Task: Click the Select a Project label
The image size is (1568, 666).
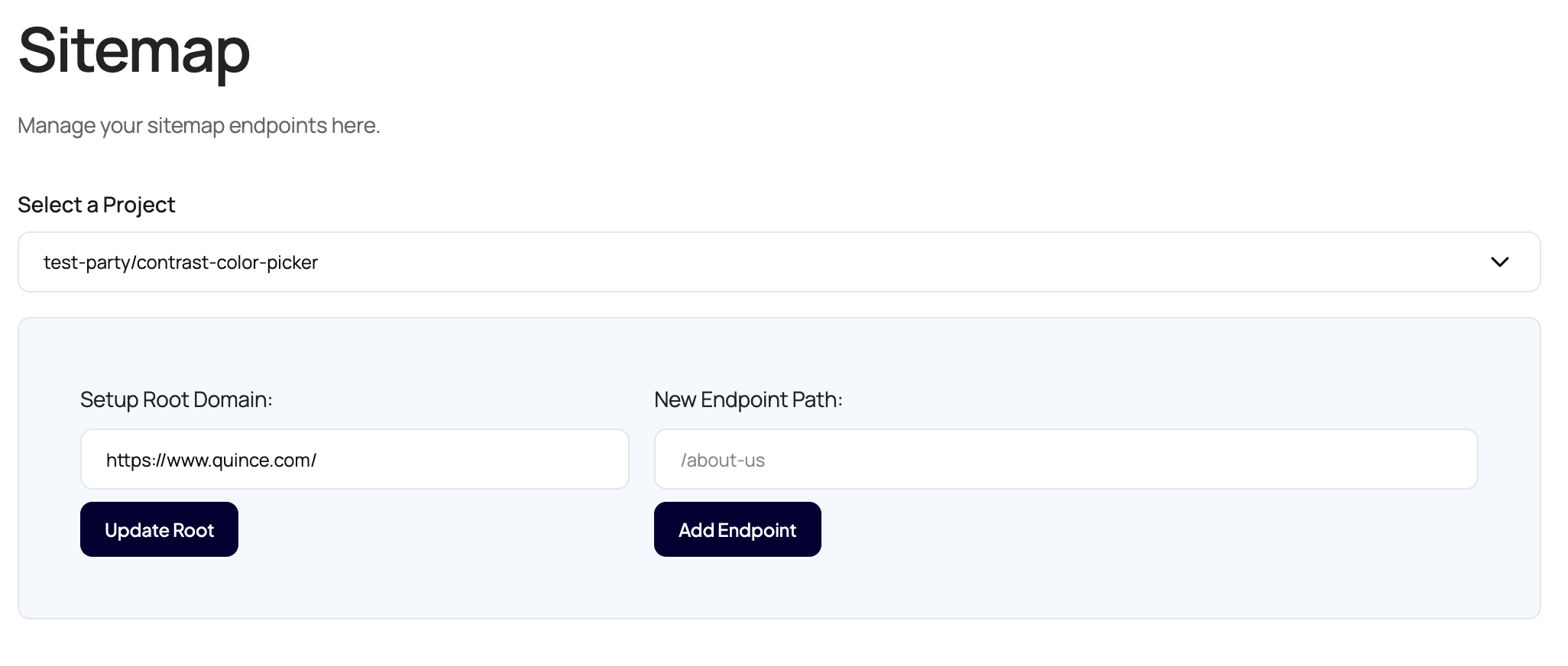Action: [96, 205]
